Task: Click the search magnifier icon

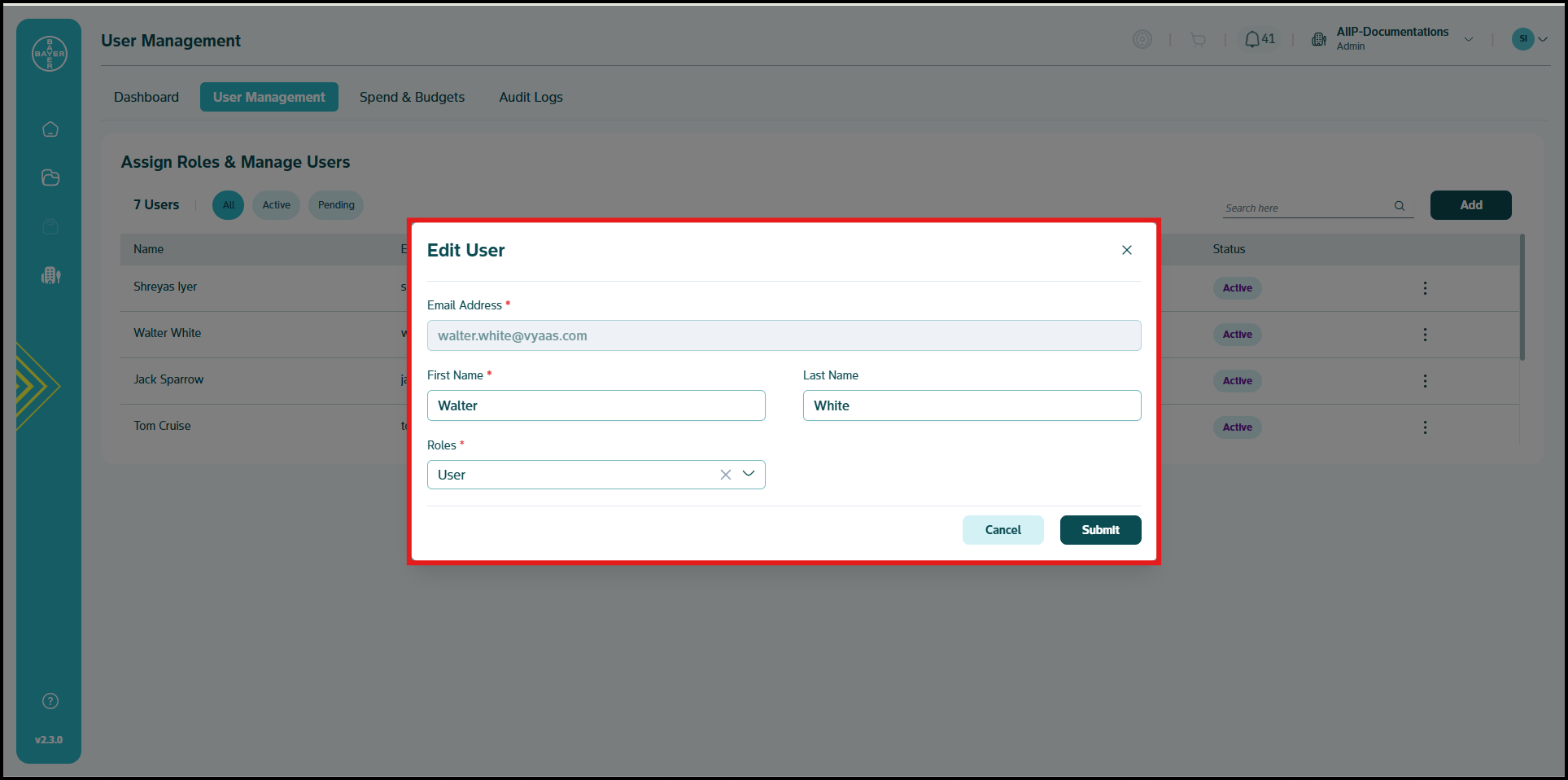Action: (x=1400, y=206)
